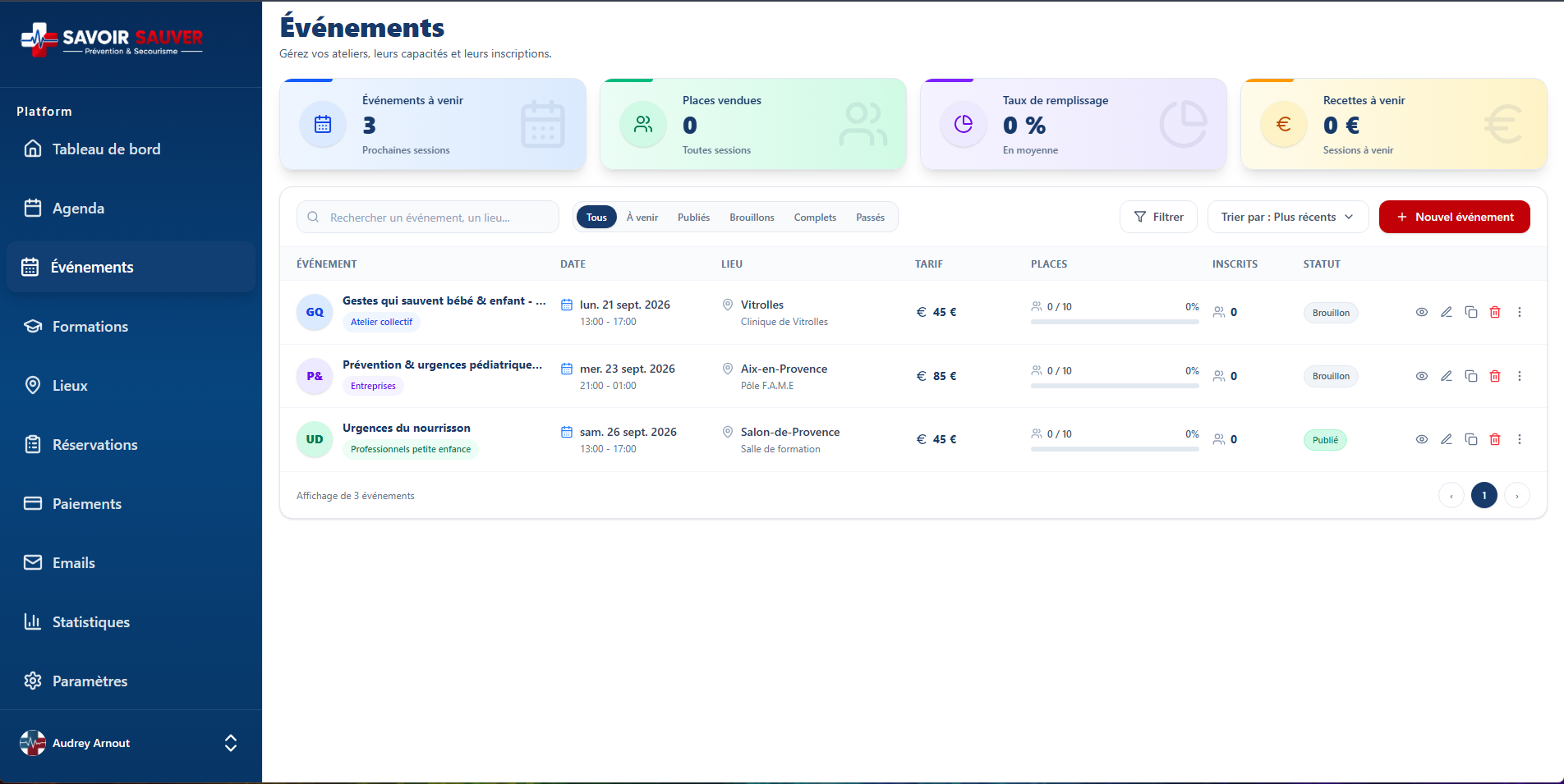This screenshot has width=1564, height=784.
Task: Open more options for Prévention & urgences row
Action: [x=1520, y=376]
